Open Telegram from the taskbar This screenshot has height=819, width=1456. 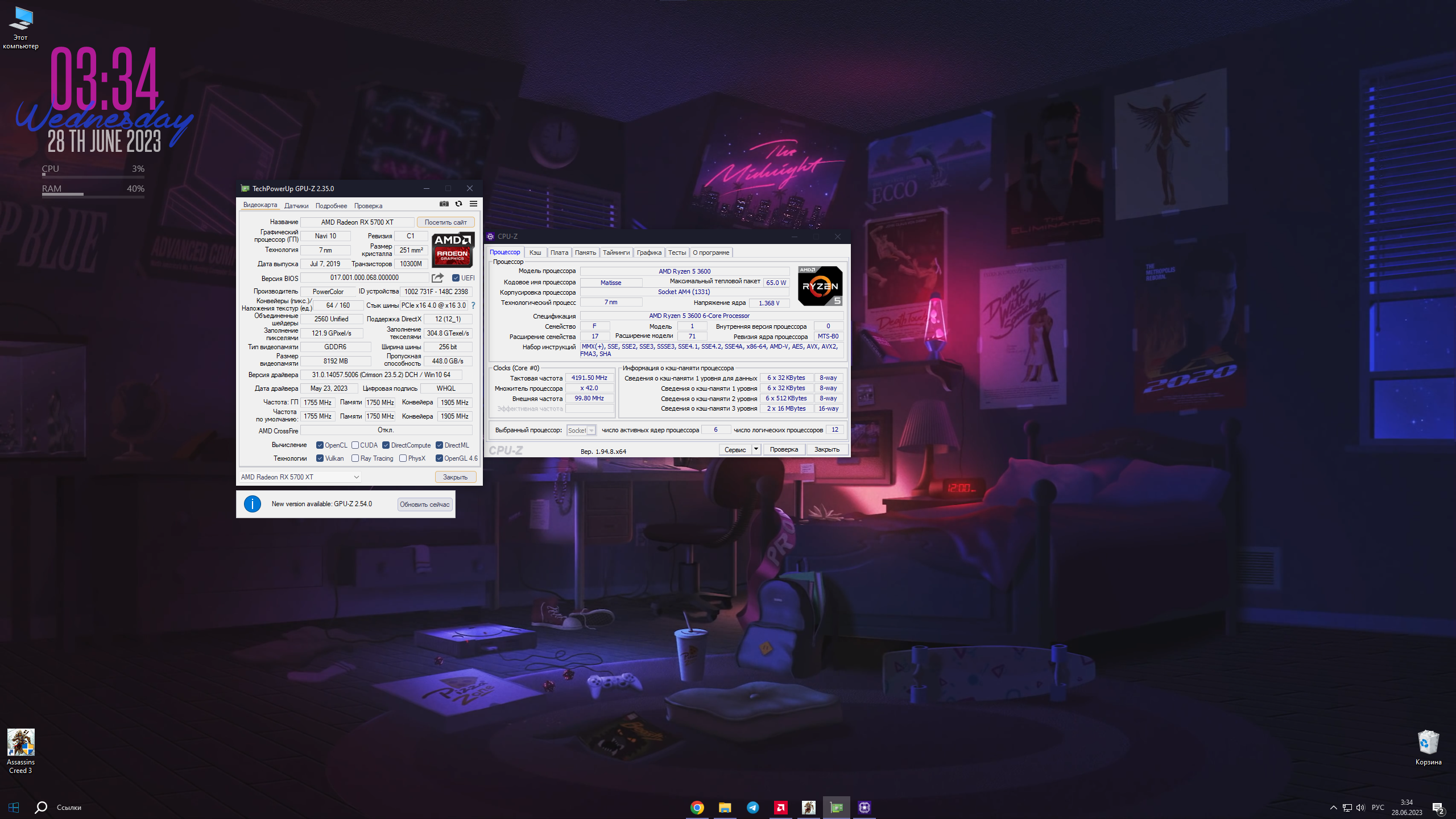coord(752,807)
